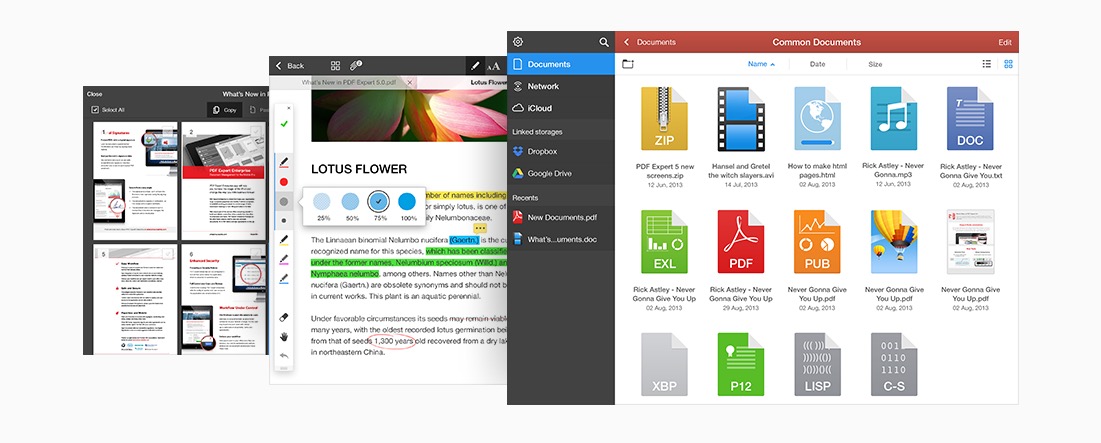Pick the red color dot in toolbar

click(x=284, y=182)
